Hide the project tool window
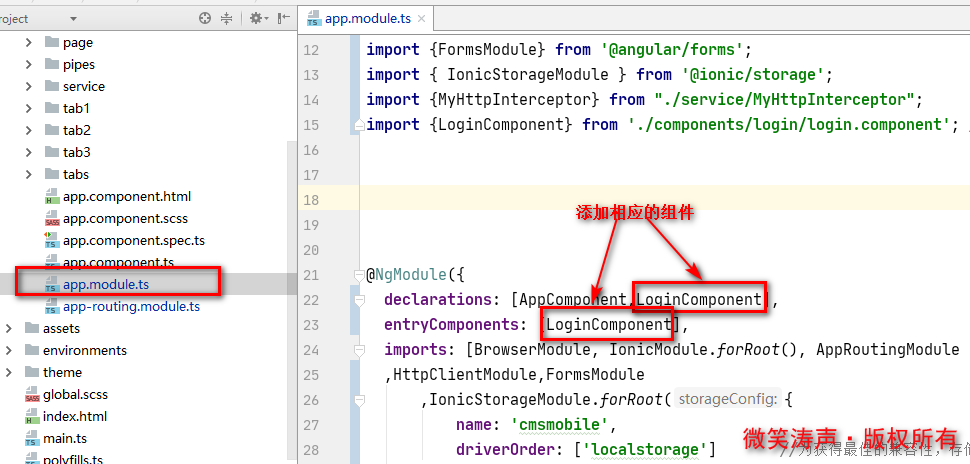The height and width of the screenshot is (464, 970). tap(283, 19)
